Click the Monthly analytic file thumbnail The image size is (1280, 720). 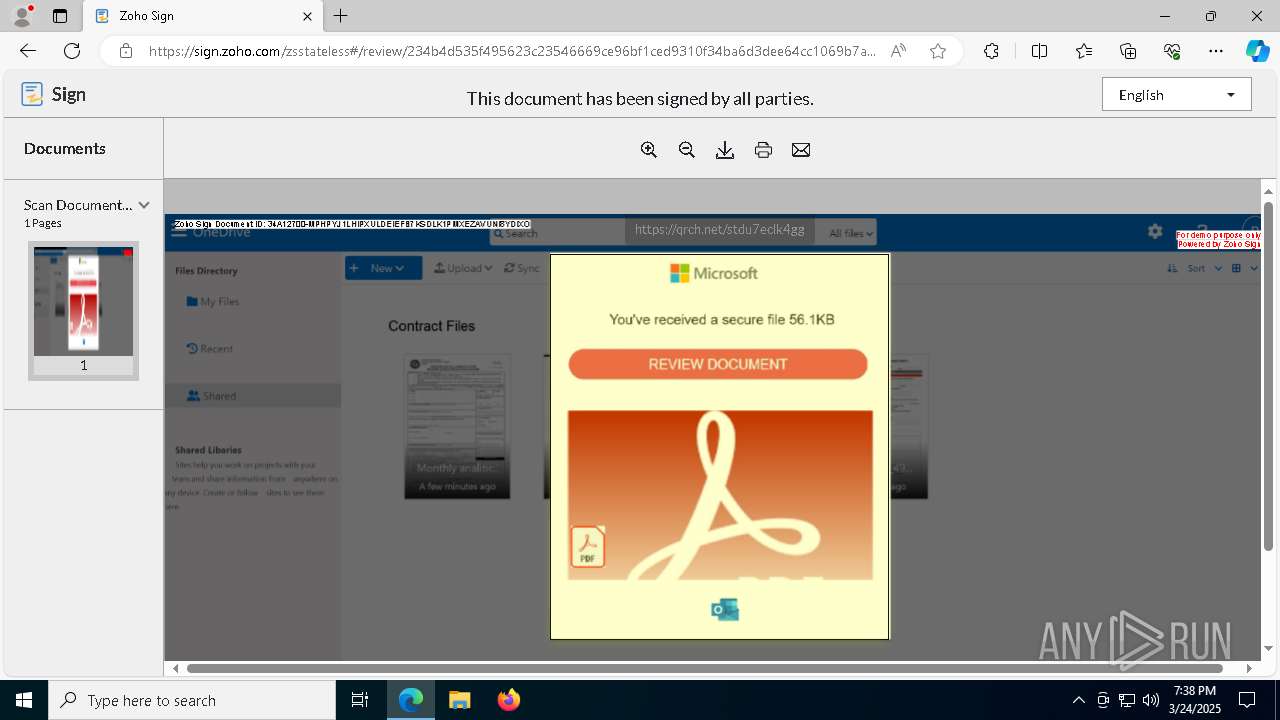click(x=457, y=426)
